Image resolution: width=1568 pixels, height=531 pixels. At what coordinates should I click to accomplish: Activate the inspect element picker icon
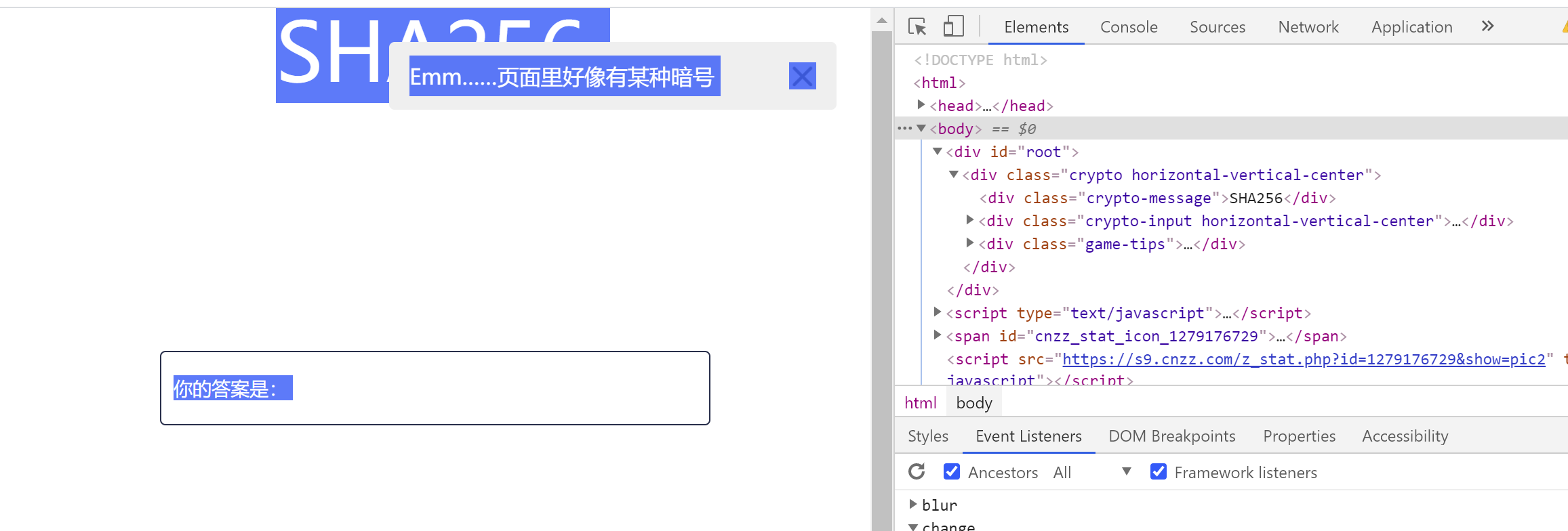pyautogui.click(x=917, y=26)
